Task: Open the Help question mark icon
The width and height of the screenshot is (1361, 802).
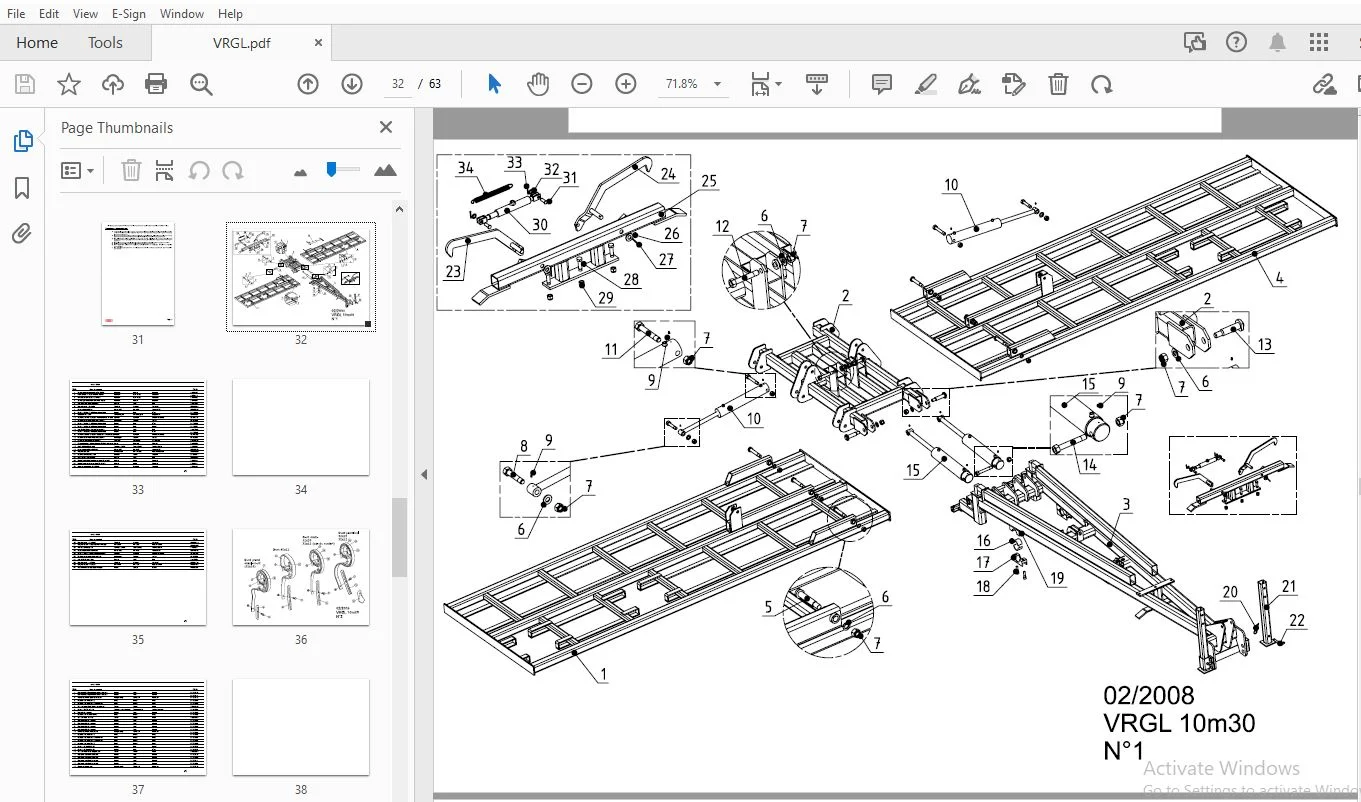Action: 1237,42
